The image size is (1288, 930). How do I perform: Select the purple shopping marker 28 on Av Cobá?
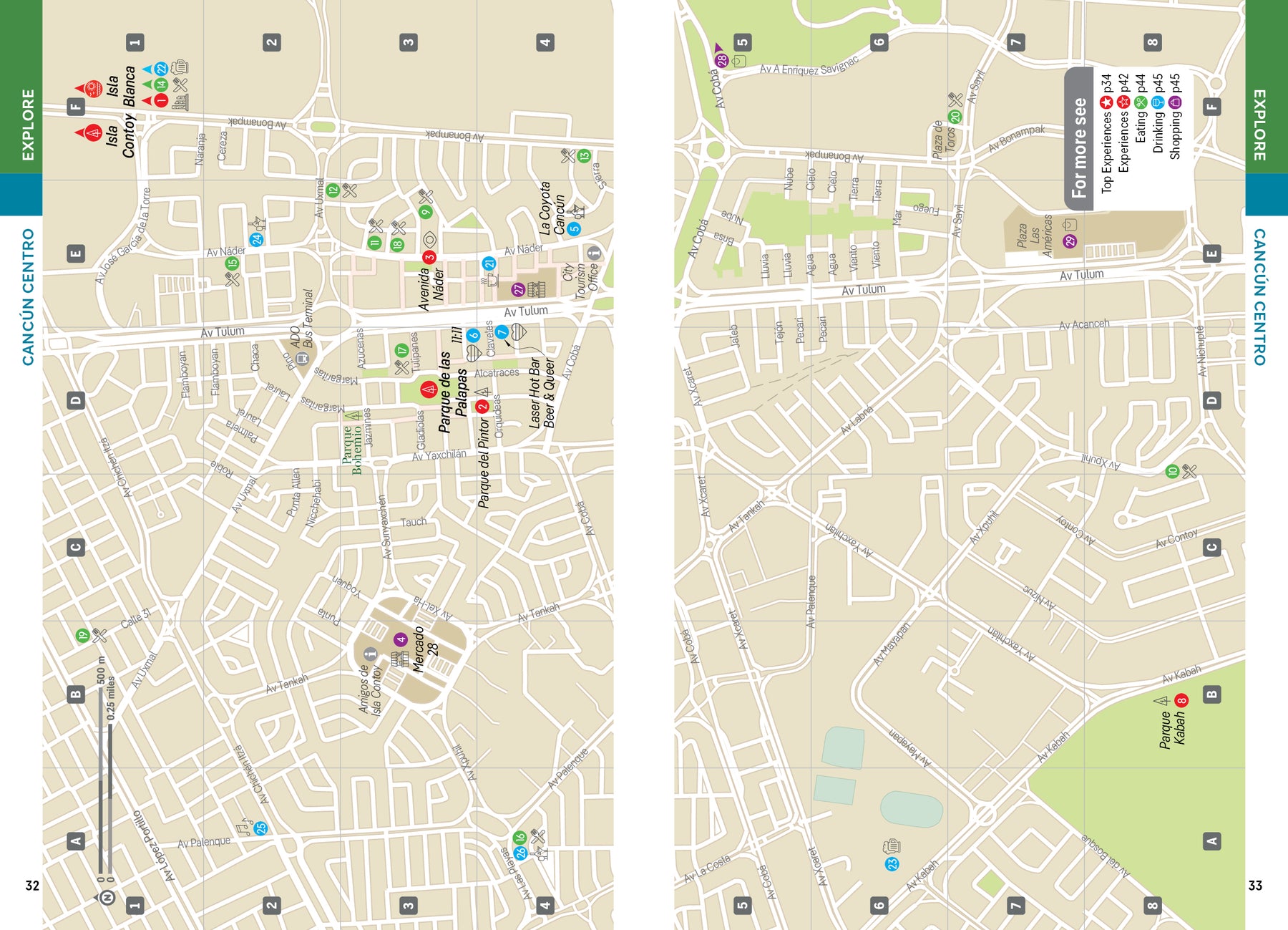coord(722,60)
